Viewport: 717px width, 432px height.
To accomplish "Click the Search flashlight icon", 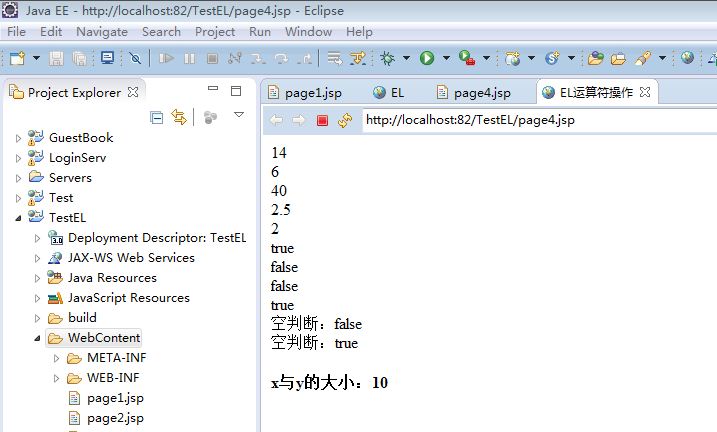I will click(x=642, y=59).
